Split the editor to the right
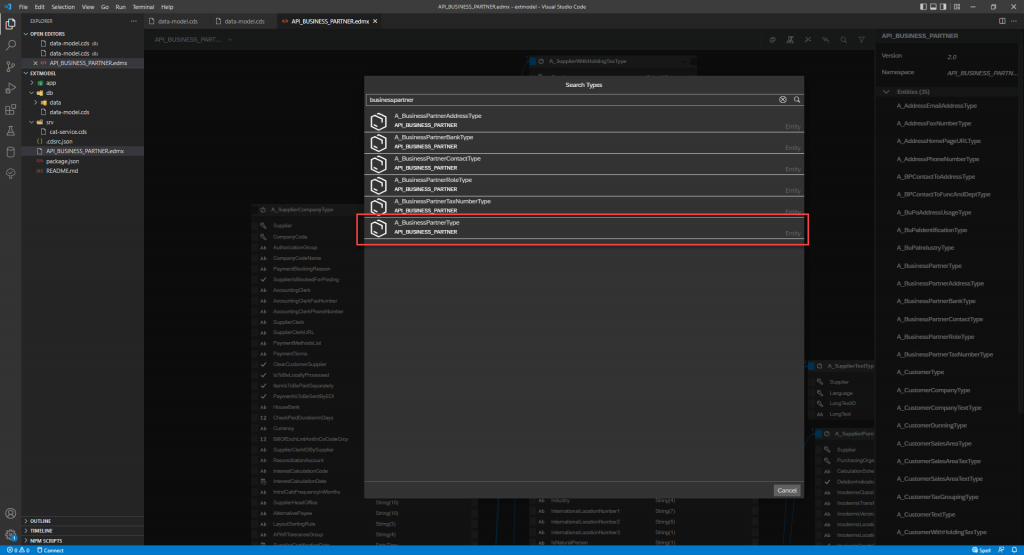The image size is (1024, 555). [1002, 21]
